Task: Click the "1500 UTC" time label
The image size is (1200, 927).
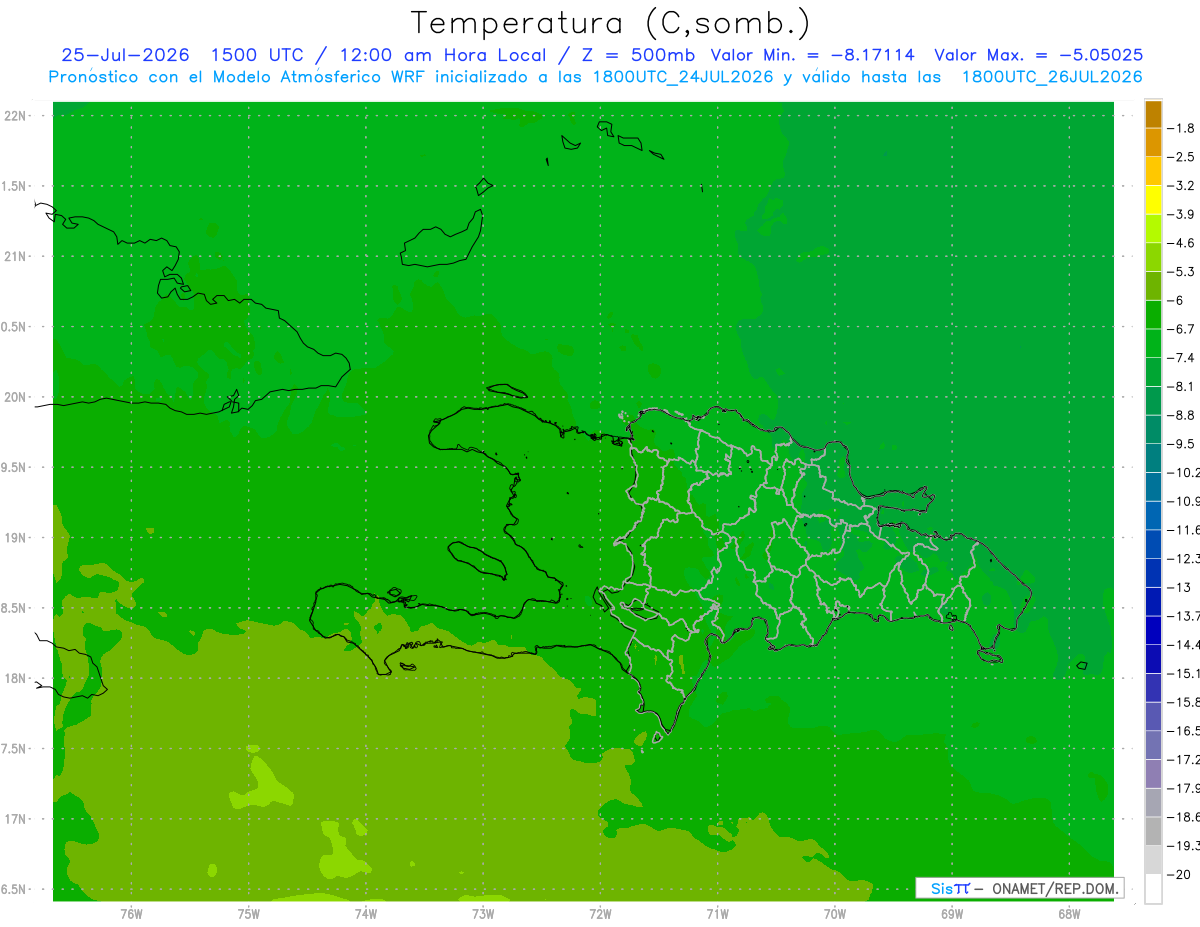Action: [x=256, y=55]
